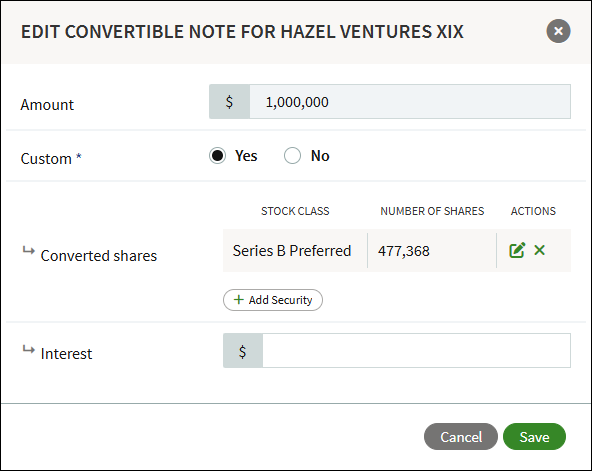The image size is (592, 471).
Task: Select the Yes radio for Custom
Action: (x=217, y=155)
